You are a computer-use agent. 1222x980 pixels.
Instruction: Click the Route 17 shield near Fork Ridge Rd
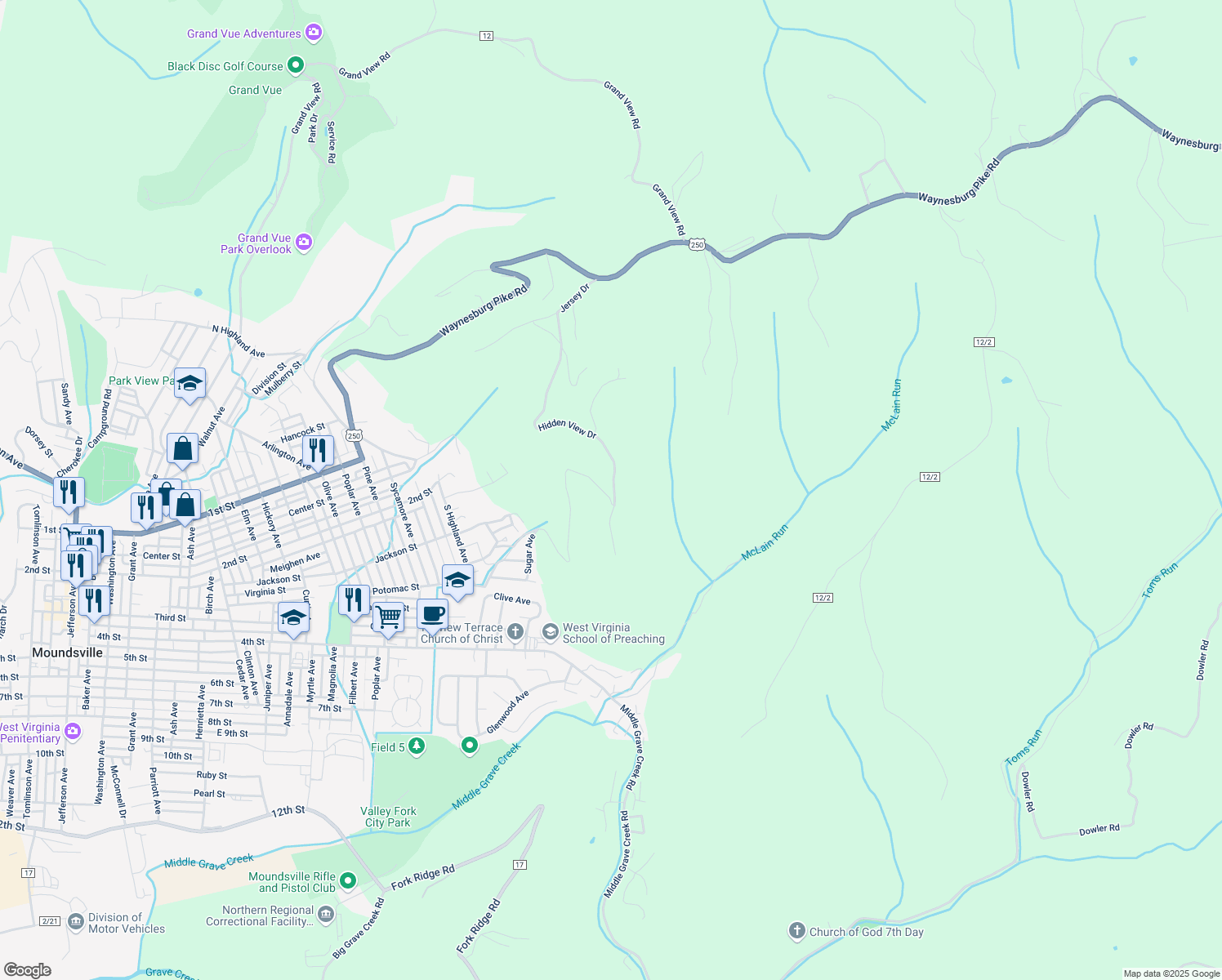(x=520, y=865)
